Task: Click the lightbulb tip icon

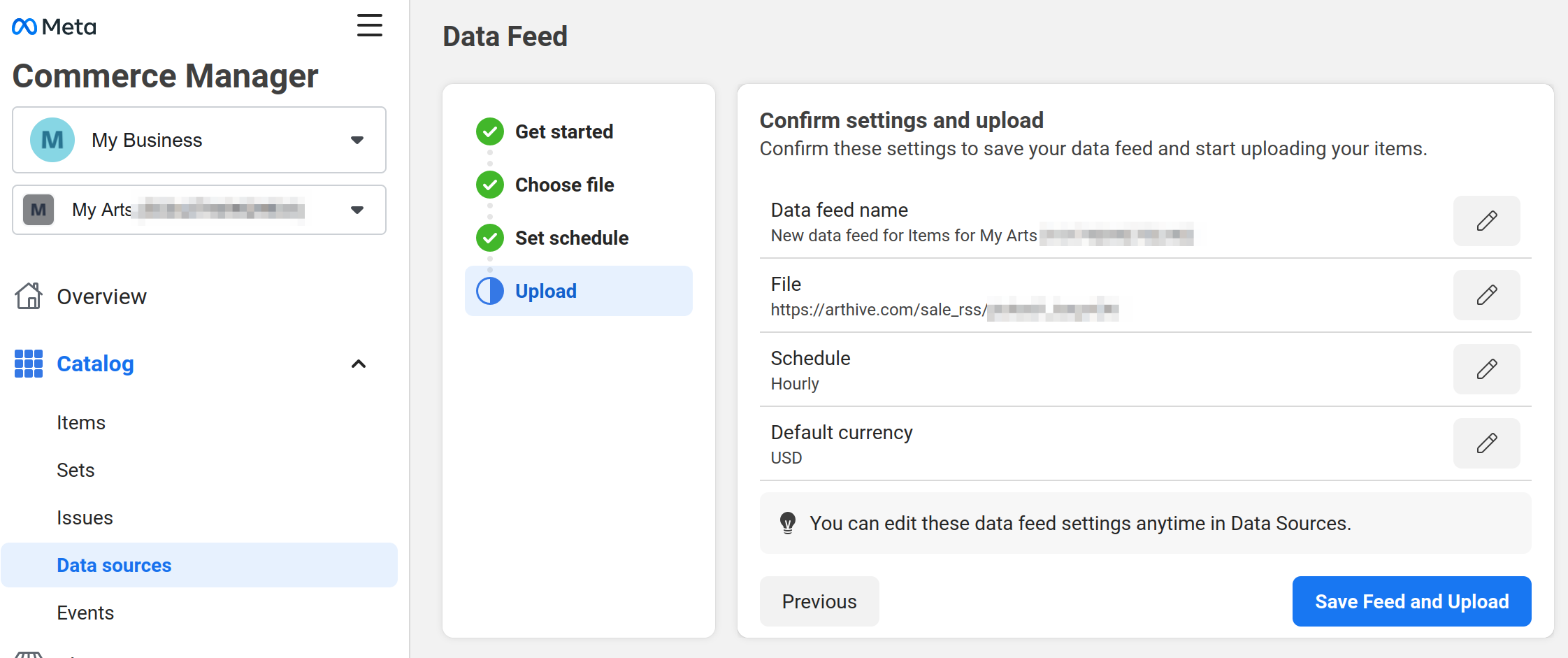Action: tap(788, 523)
